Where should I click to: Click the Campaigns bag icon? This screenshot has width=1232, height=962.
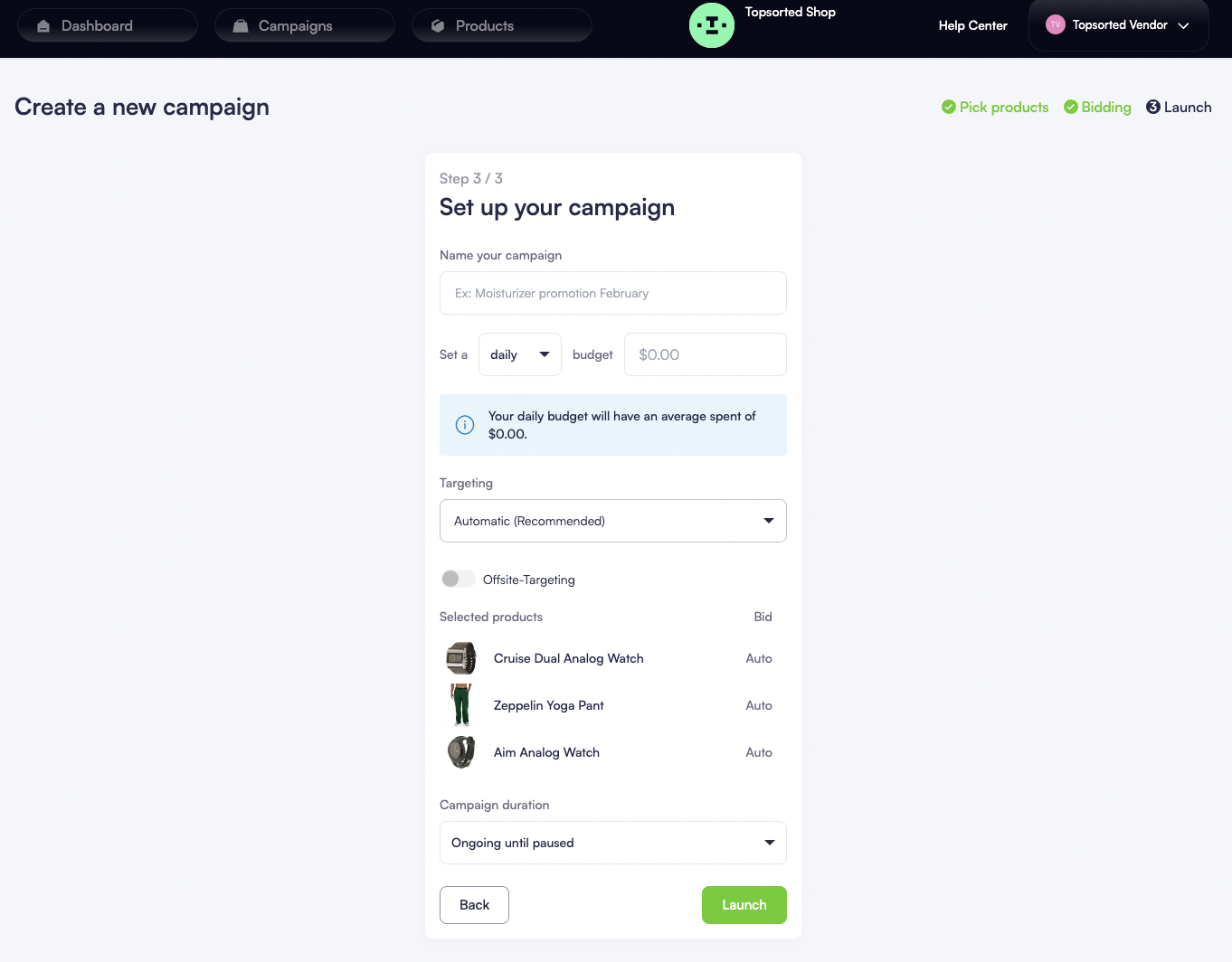click(241, 26)
